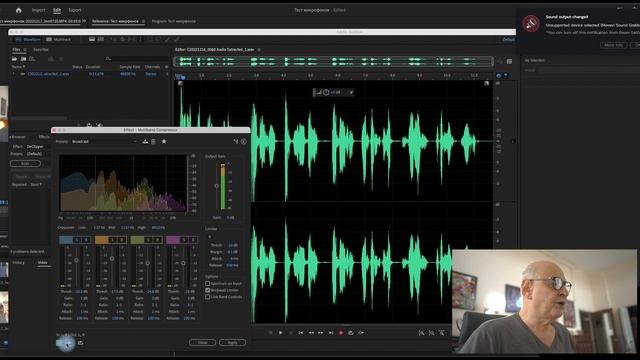Click the Scan button in DeClipper panel
This screenshot has width=640, height=360.
click(x=25, y=164)
